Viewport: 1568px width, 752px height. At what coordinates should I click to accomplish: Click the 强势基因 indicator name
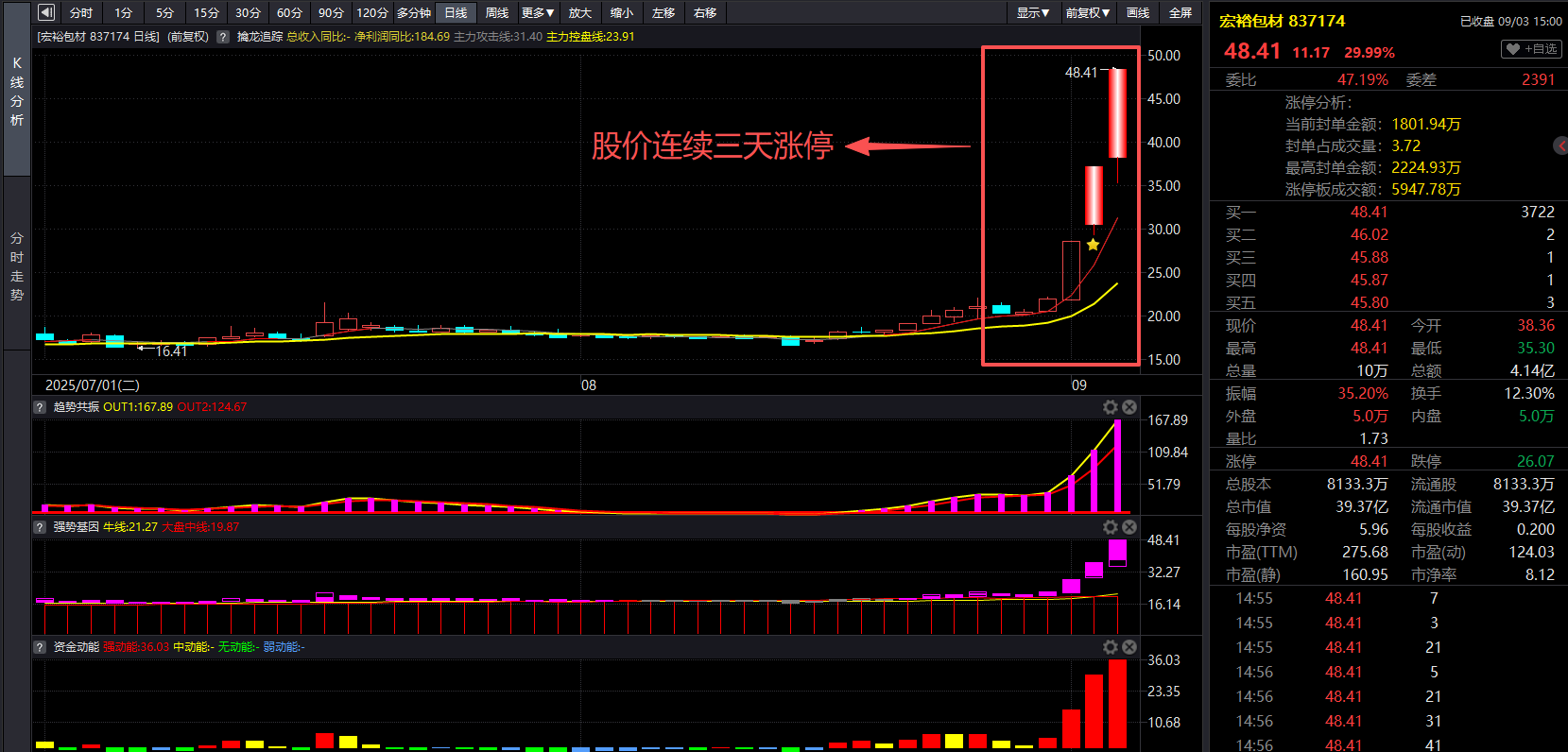pos(76,527)
